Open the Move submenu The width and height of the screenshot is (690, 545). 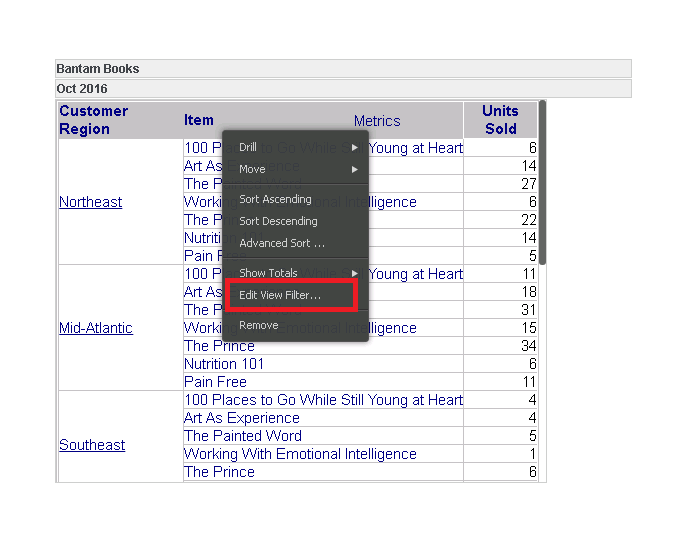pos(295,169)
